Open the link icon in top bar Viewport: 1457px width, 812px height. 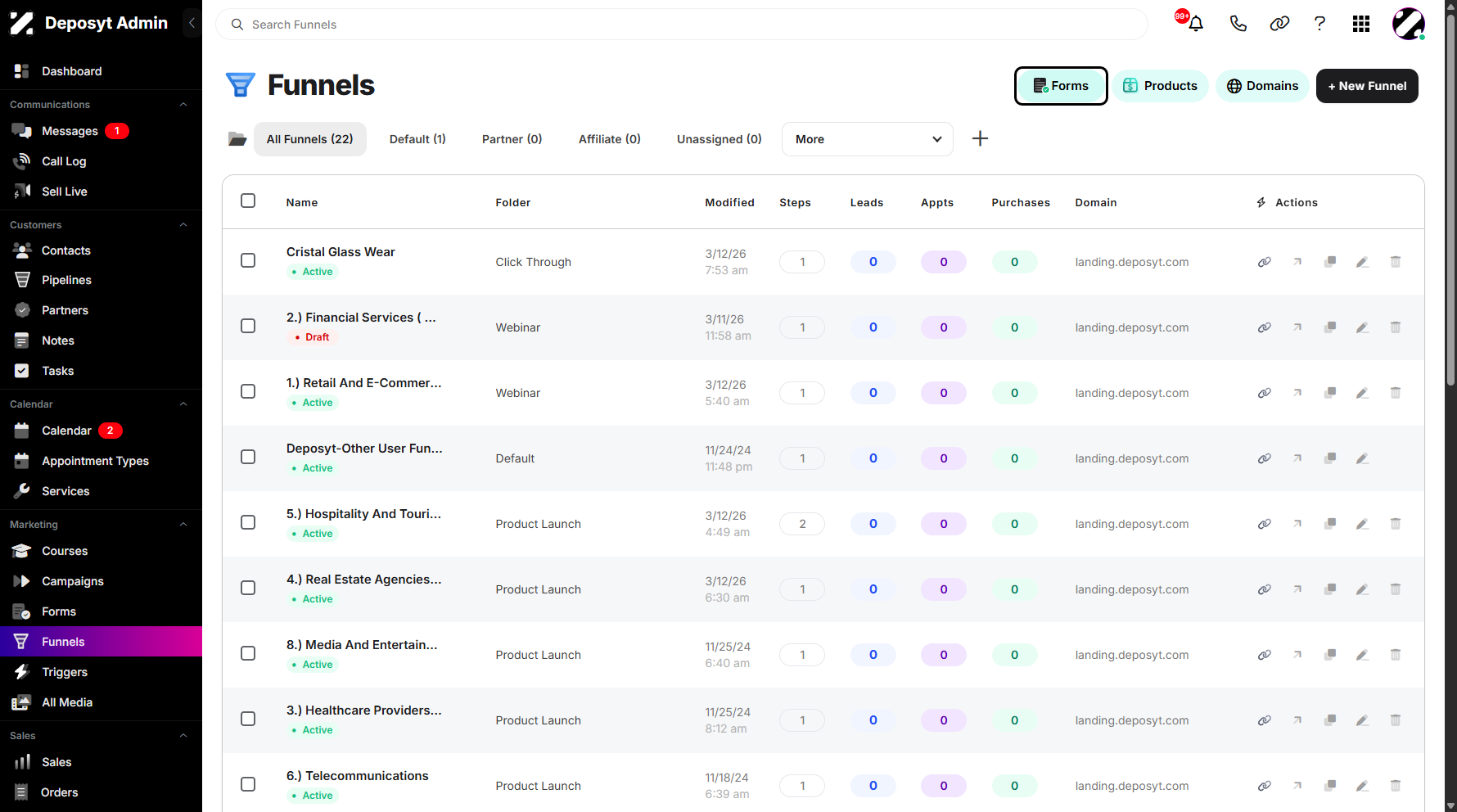click(1279, 24)
